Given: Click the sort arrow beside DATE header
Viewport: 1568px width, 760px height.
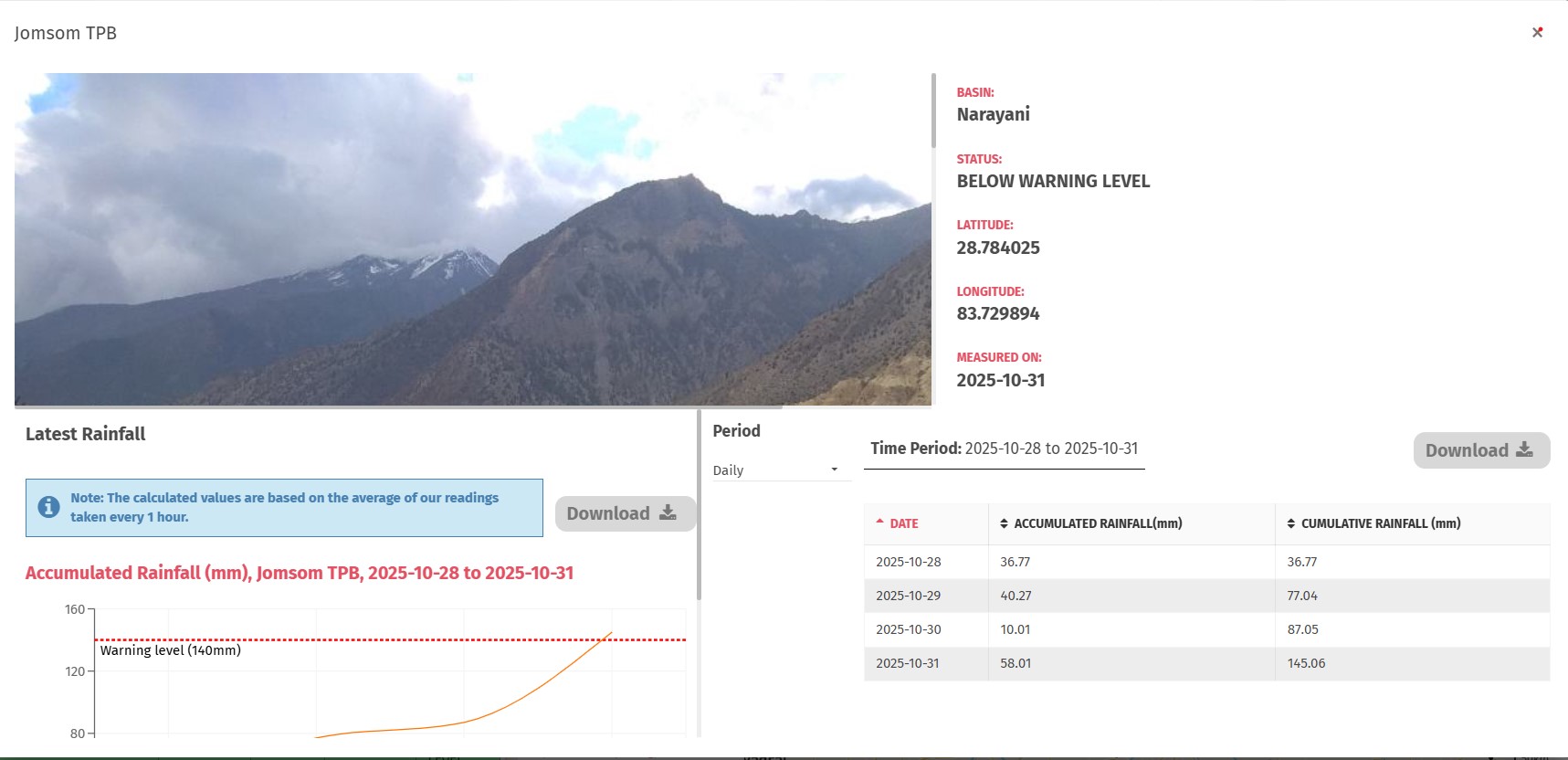Looking at the screenshot, I should pyautogui.click(x=879, y=522).
